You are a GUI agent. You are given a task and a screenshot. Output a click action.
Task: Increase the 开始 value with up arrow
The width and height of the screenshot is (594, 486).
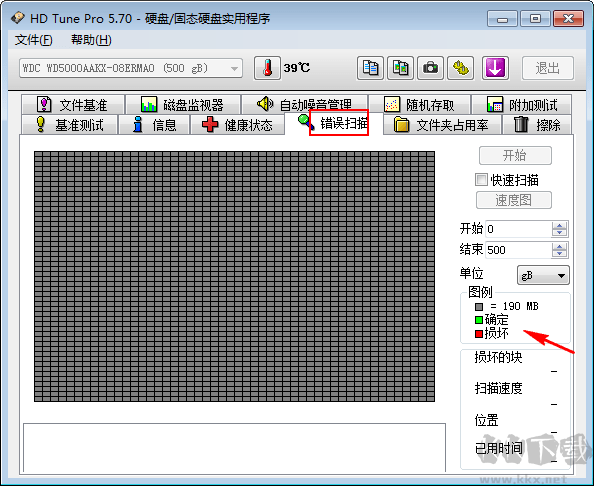[559, 225]
